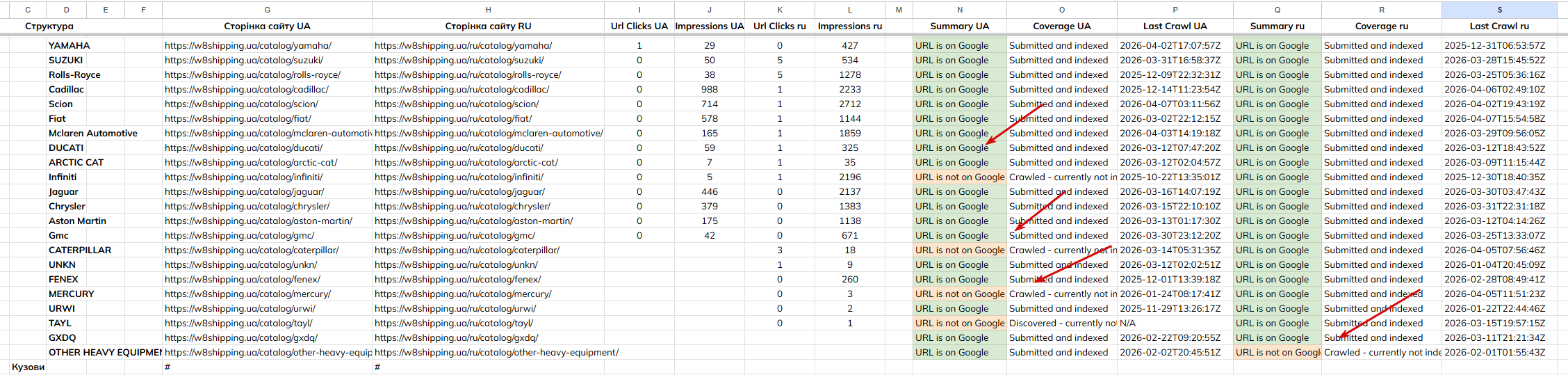Image resolution: width=1568 pixels, height=375 pixels.
Task: Click 'Сторінка сайту RU' header cell
Action: [488, 26]
